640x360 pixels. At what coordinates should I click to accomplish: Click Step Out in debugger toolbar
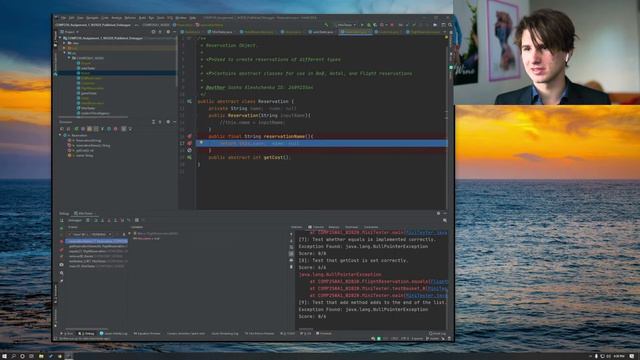116,220
